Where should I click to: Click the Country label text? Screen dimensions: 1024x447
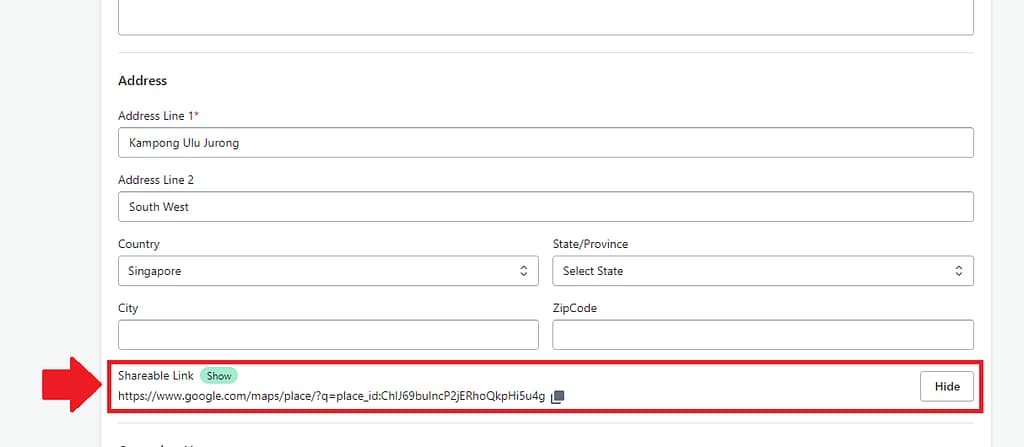[x=139, y=244]
